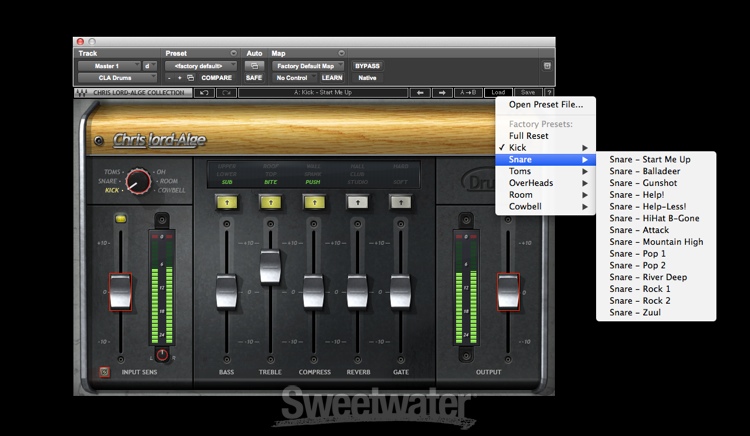Image resolution: width=750 pixels, height=436 pixels.
Task: Click the Input Sens fader handle
Action: 121,292
